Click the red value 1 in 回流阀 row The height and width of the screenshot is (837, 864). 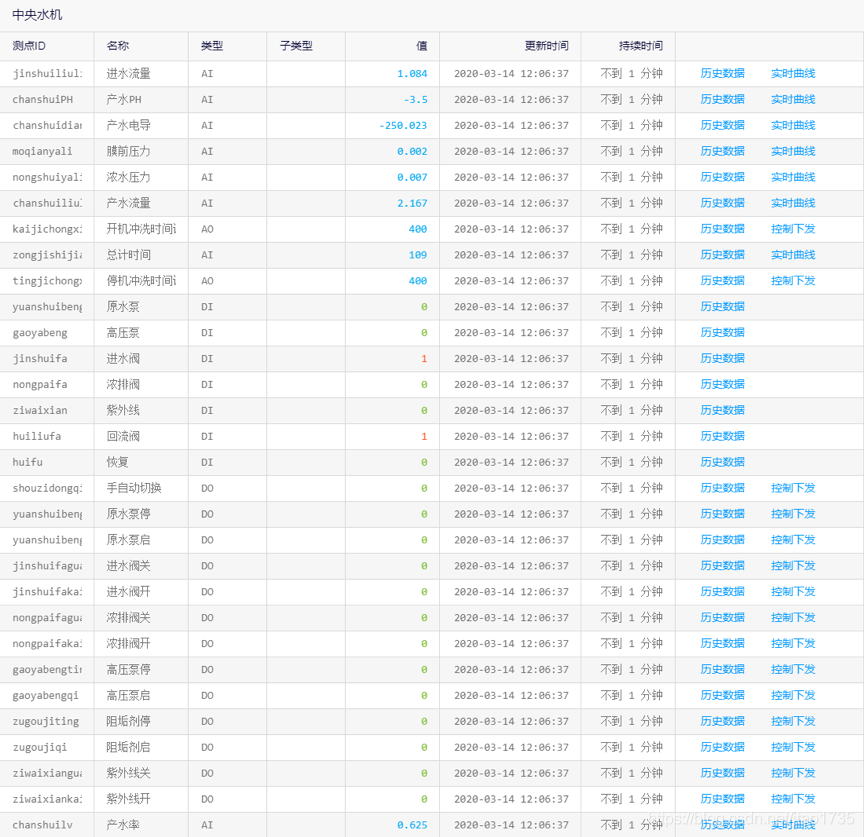click(x=424, y=436)
